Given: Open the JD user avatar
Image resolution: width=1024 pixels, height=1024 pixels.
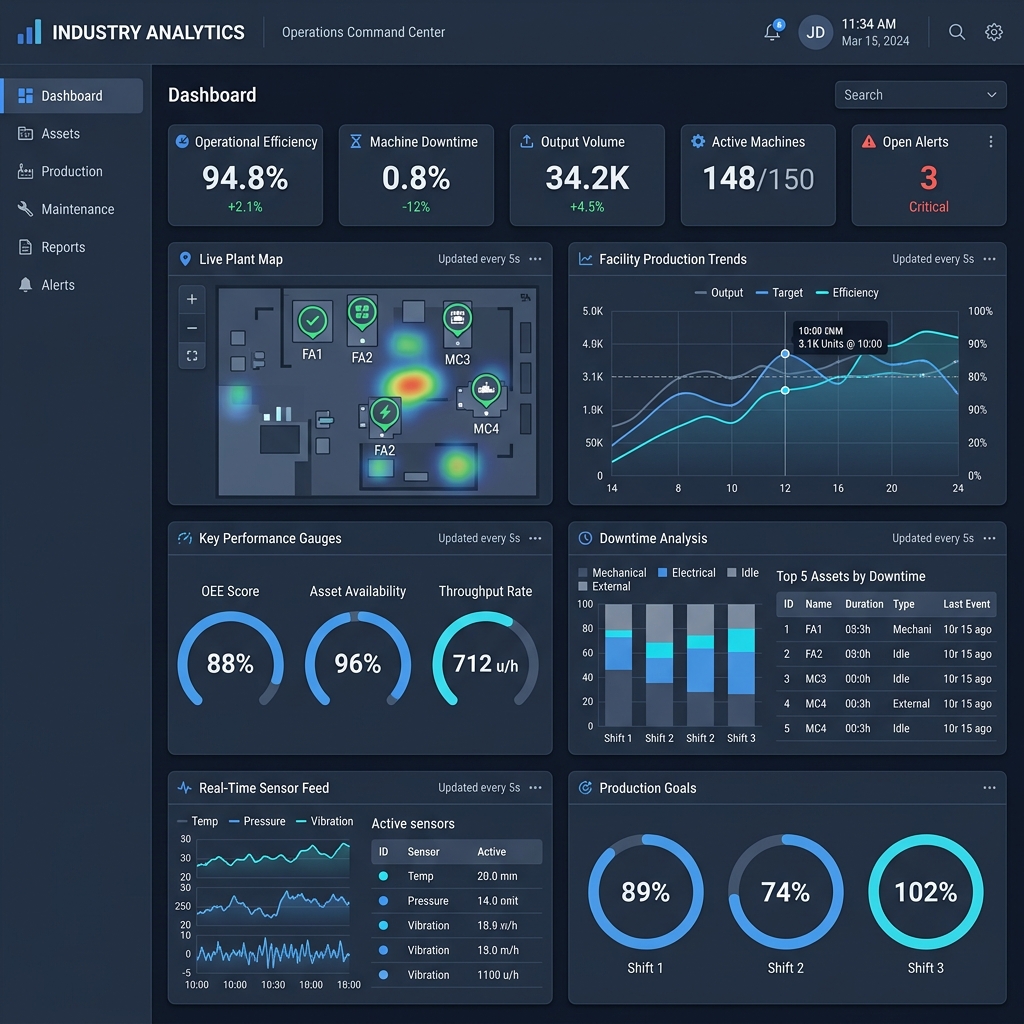Looking at the screenshot, I should click(x=815, y=32).
